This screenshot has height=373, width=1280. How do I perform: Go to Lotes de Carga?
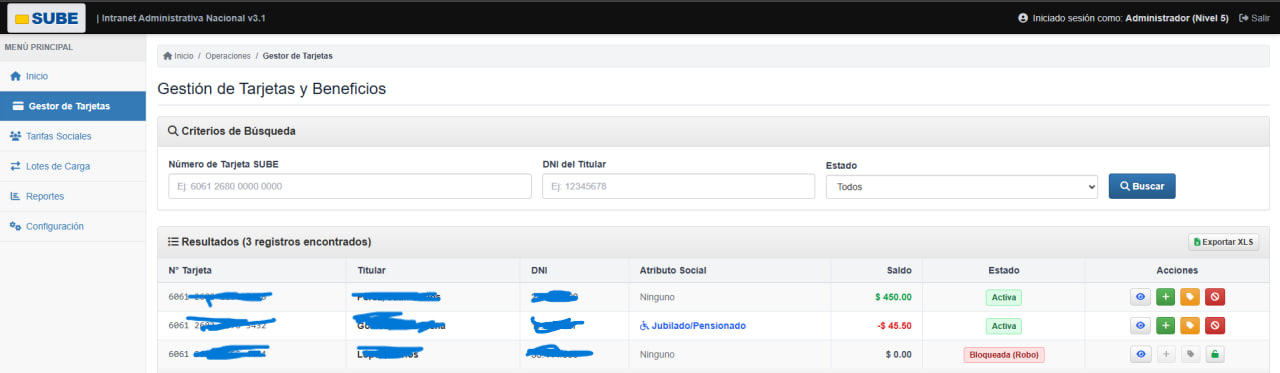point(72,166)
